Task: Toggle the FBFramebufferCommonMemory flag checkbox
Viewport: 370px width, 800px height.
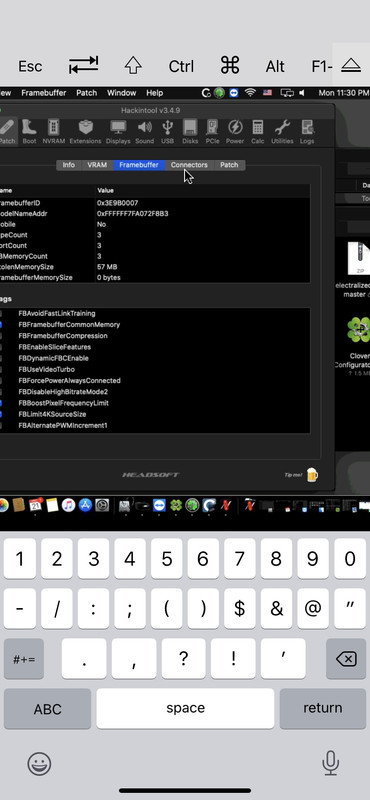Action: tap(0, 324)
